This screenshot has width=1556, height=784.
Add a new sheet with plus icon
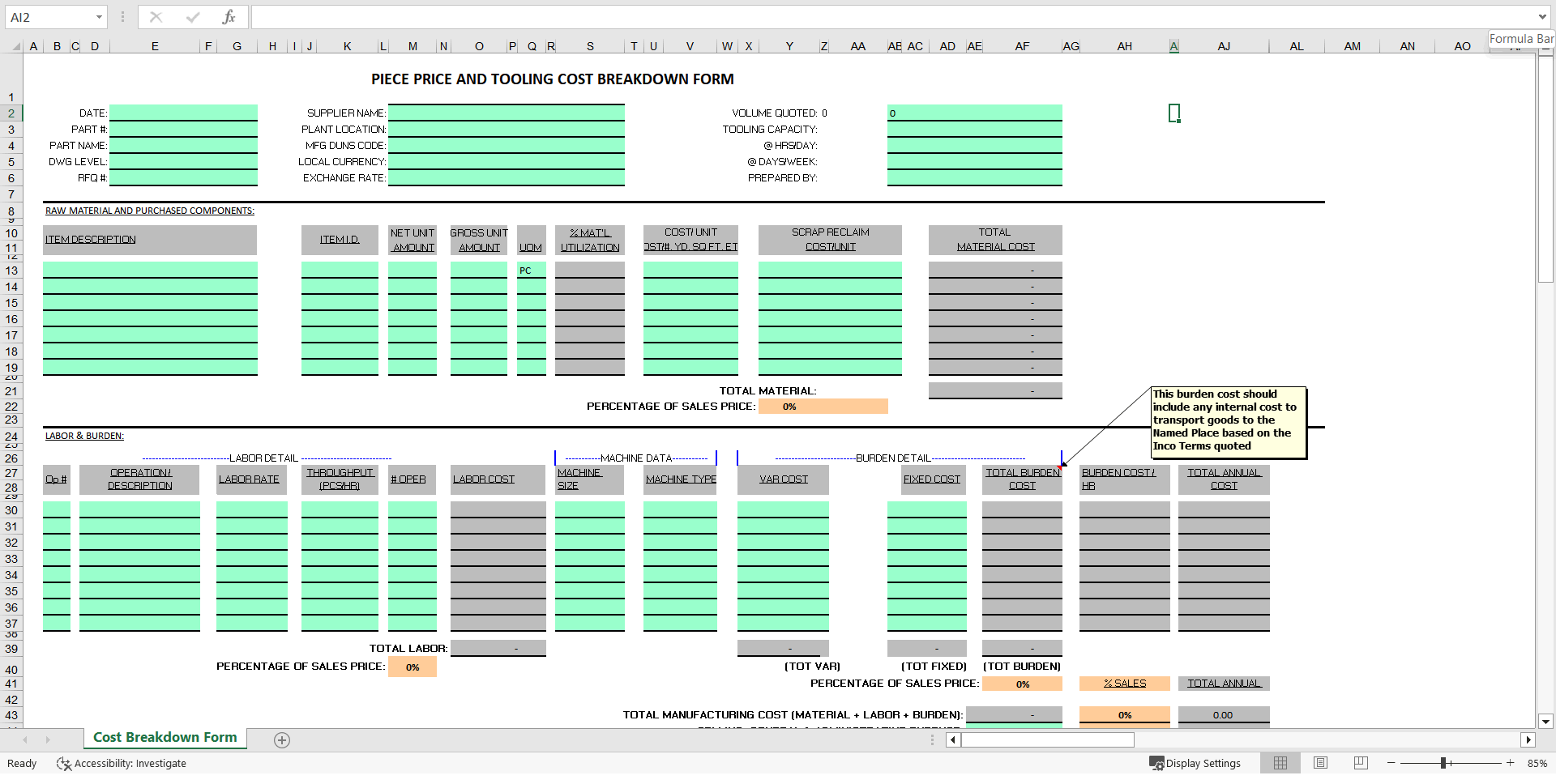click(x=282, y=740)
